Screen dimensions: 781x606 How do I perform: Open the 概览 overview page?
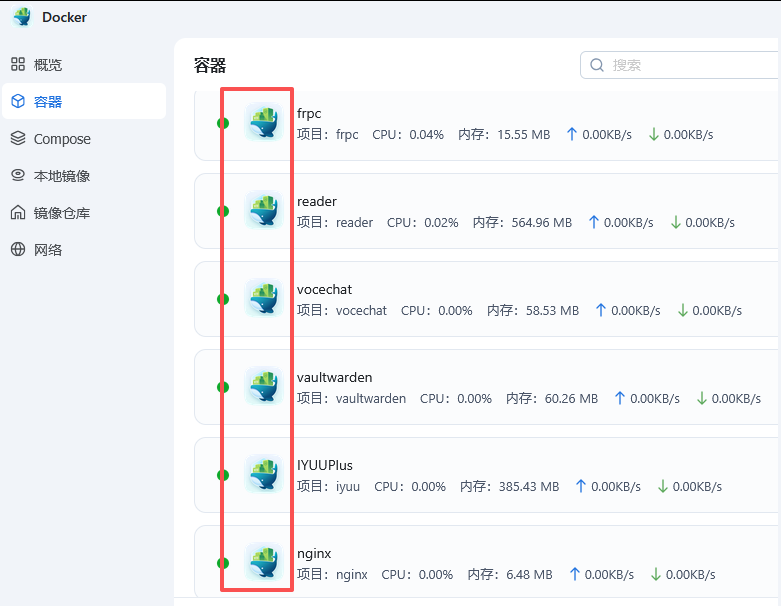84,64
